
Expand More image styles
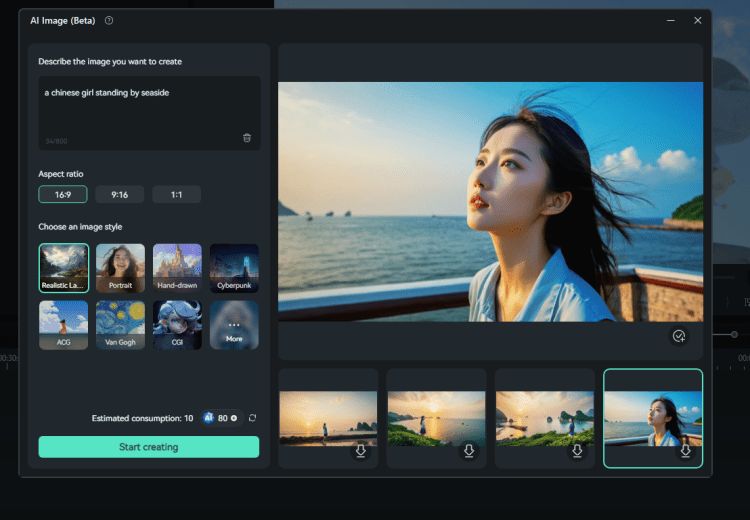(x=234, y=326)
